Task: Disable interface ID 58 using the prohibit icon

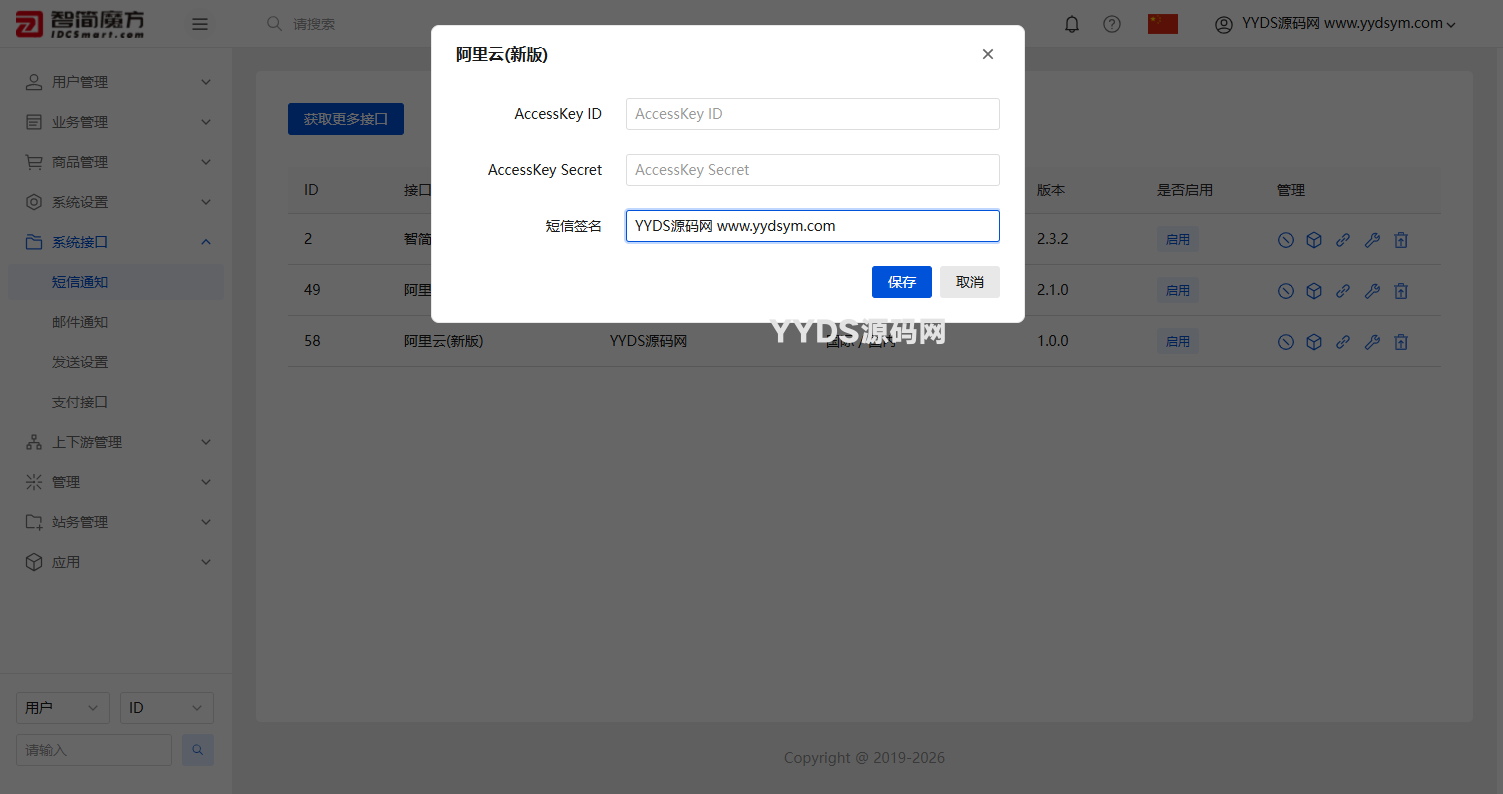Action: [1285, 341]
